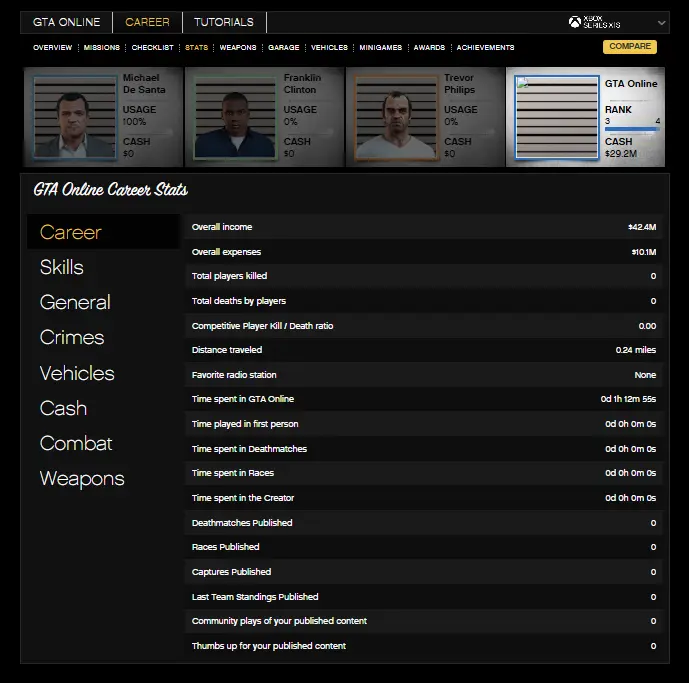Select Michael De Santa mugshot

[75, 117]
